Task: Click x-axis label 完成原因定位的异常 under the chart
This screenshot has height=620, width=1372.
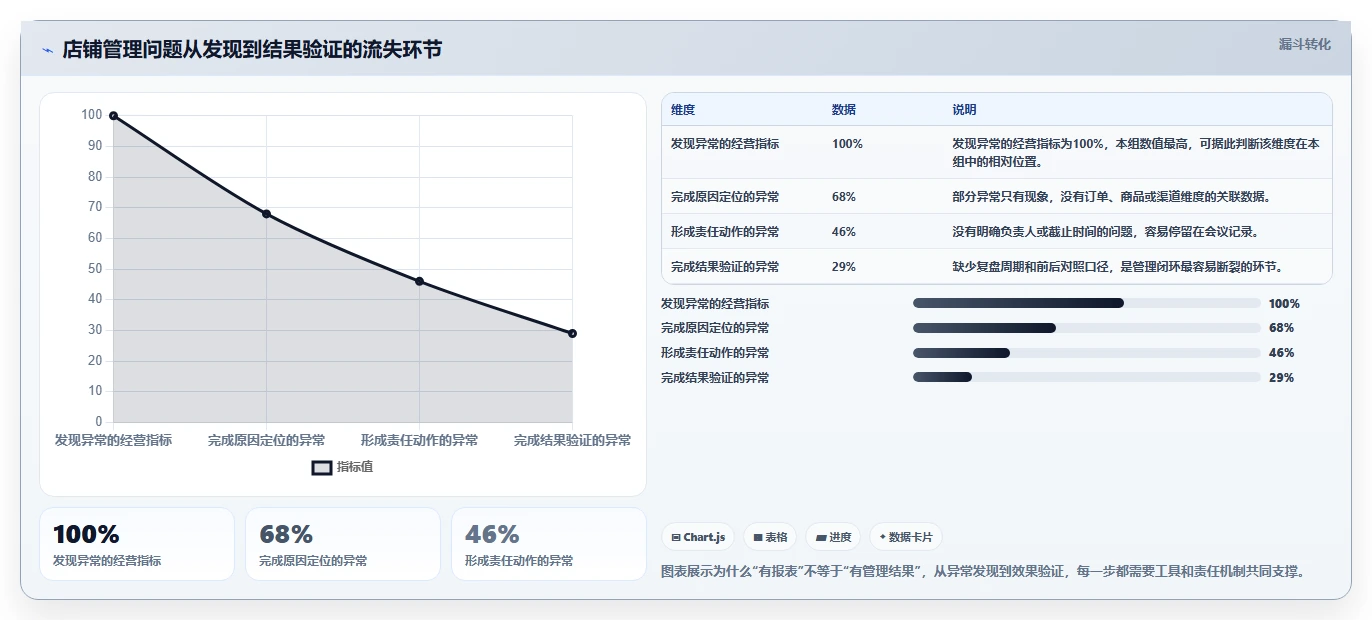Action: tap(266, 440)
